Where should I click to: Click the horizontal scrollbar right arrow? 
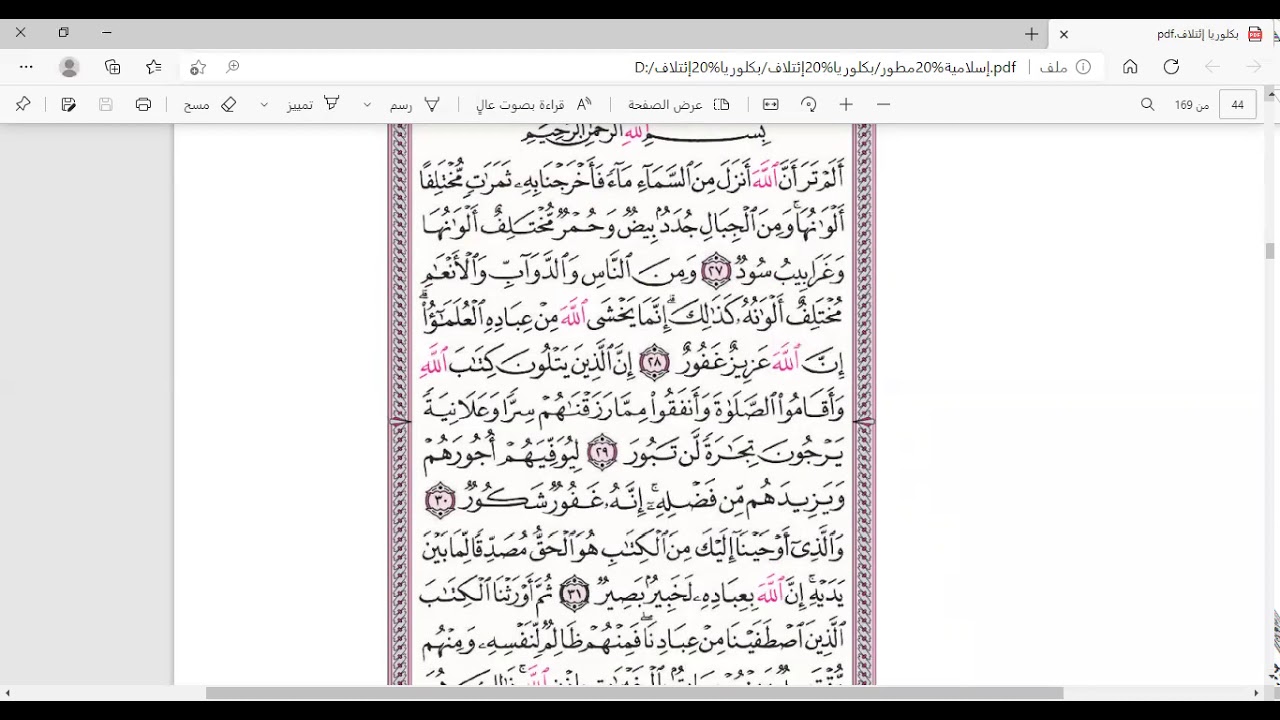click(1256, 692)
